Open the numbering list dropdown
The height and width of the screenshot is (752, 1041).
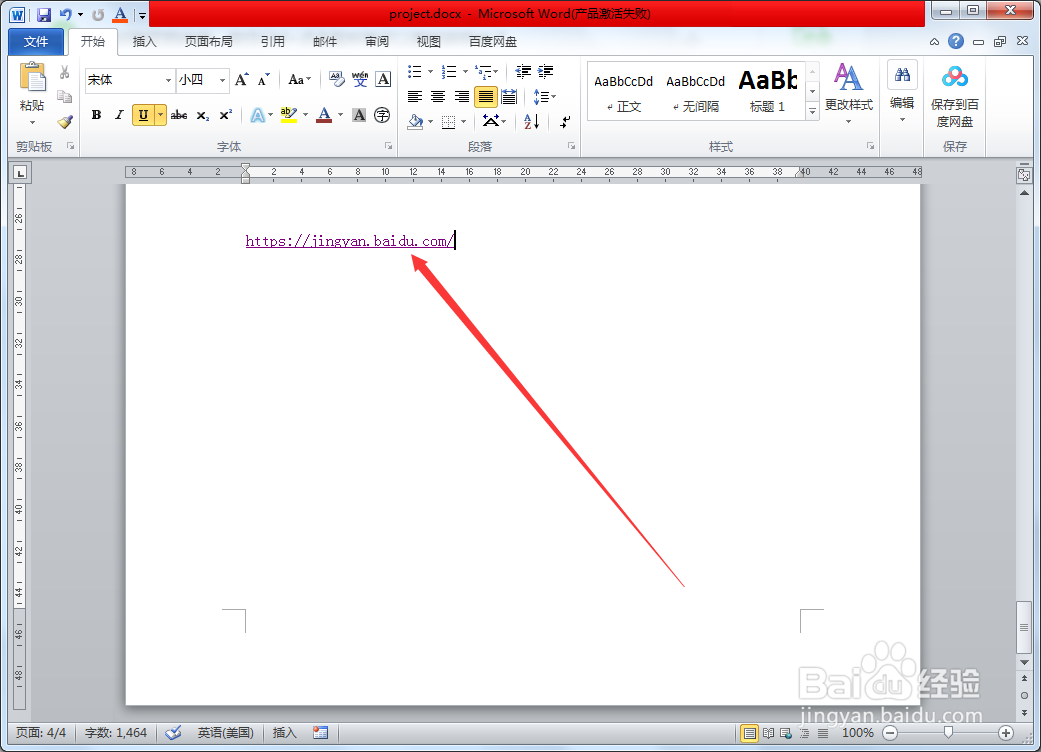point(465,72)
